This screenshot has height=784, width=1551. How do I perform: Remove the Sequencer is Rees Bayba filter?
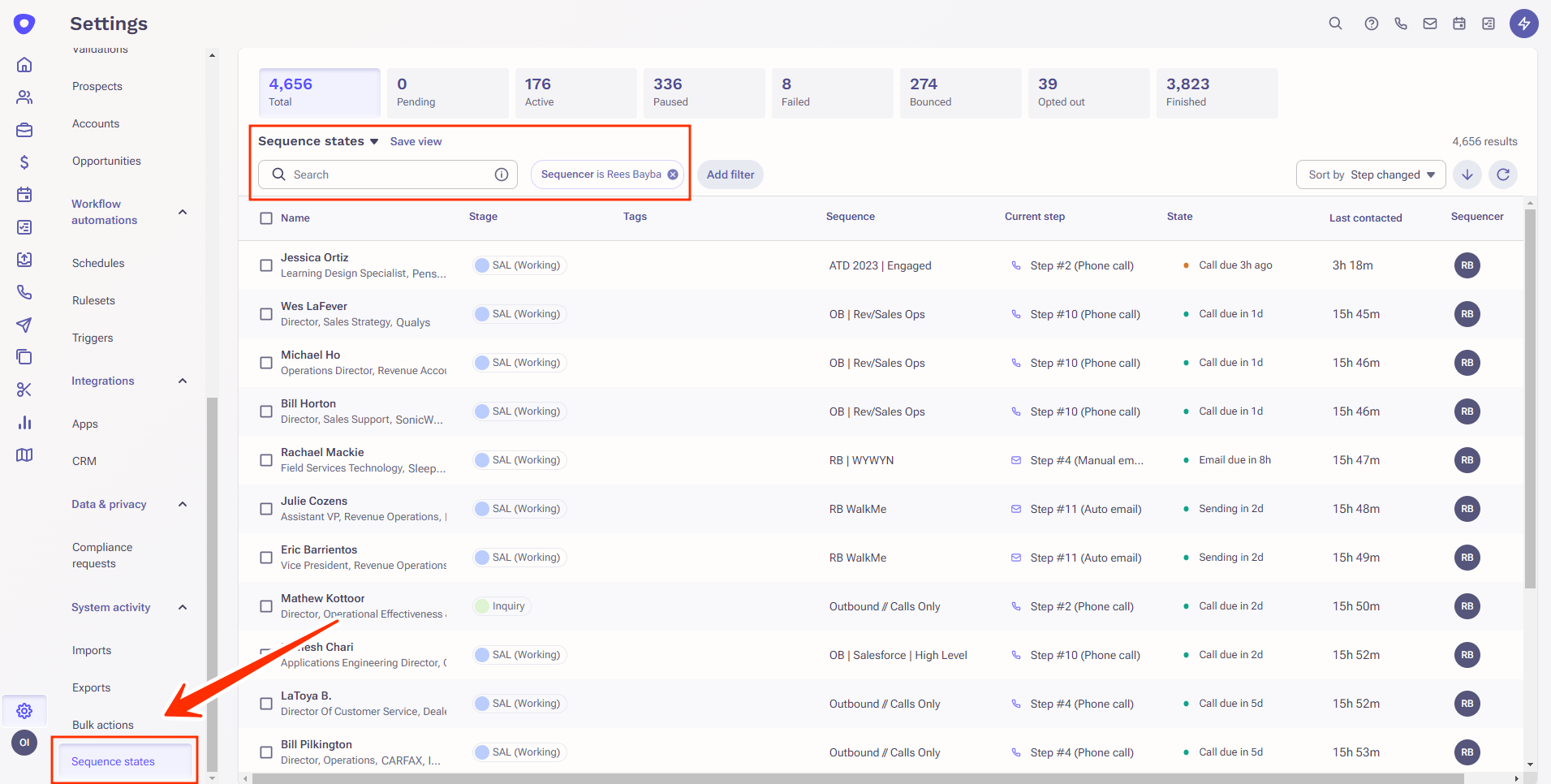[x=673, y=174]
